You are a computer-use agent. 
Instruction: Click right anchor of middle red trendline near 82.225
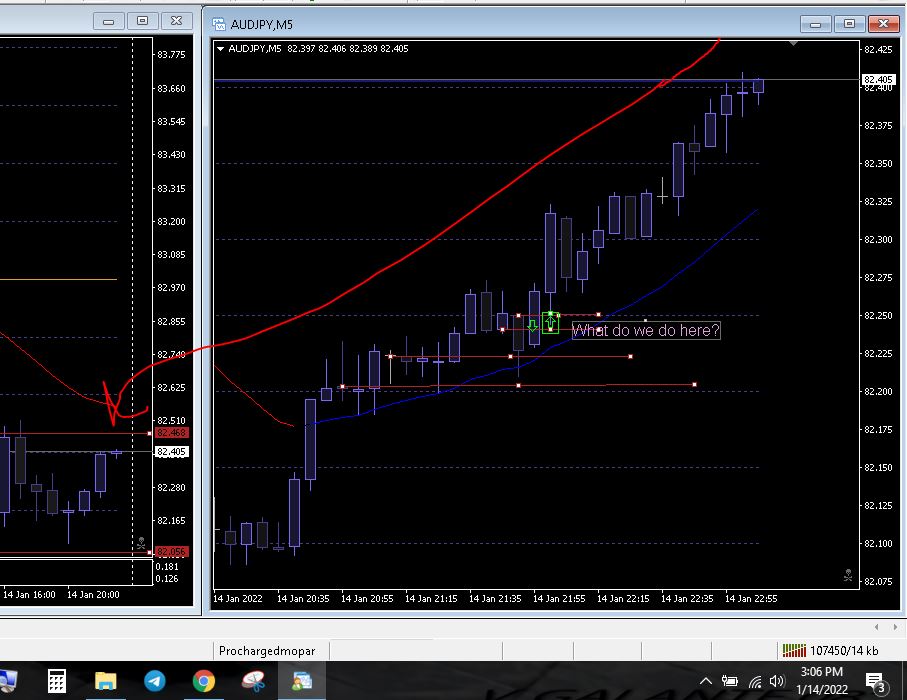630,356
